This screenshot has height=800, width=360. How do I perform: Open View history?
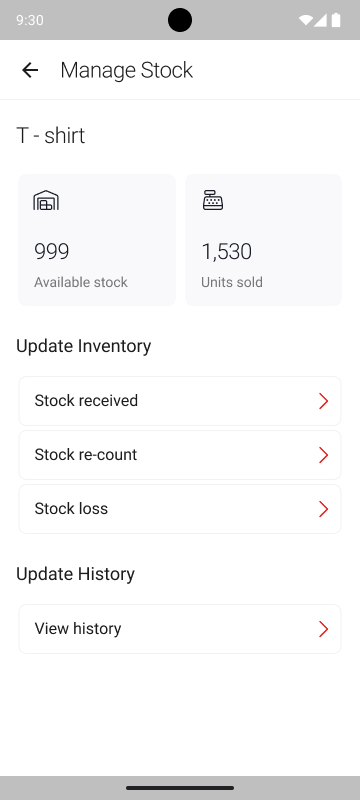[180, 629]
